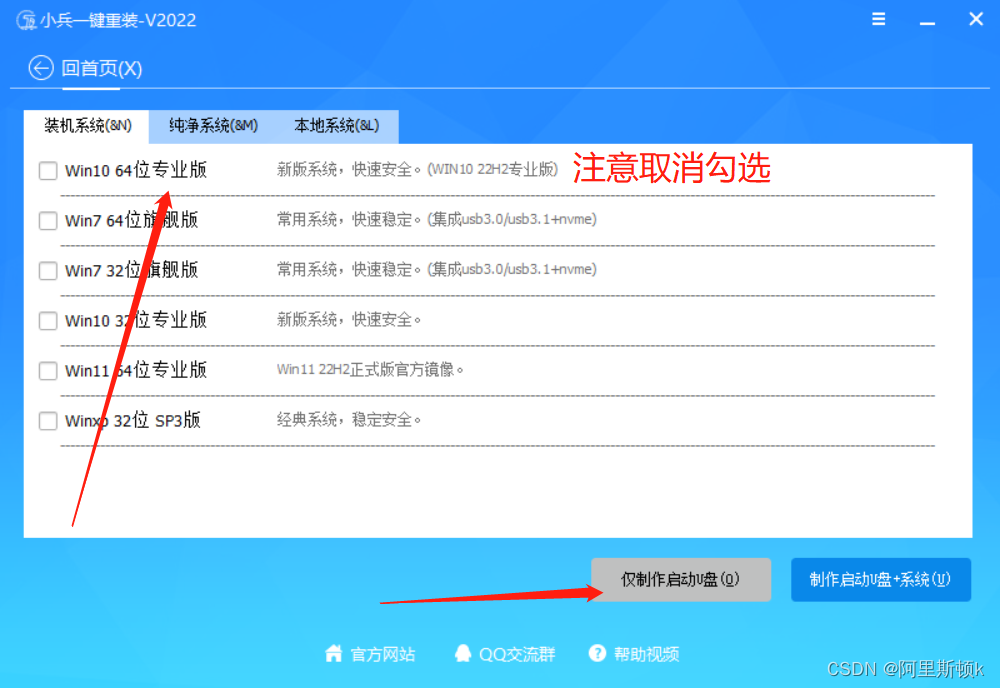Open the QQ交流群 link text
Viewport: 1000px width, 688px height.
pos(517,654)
